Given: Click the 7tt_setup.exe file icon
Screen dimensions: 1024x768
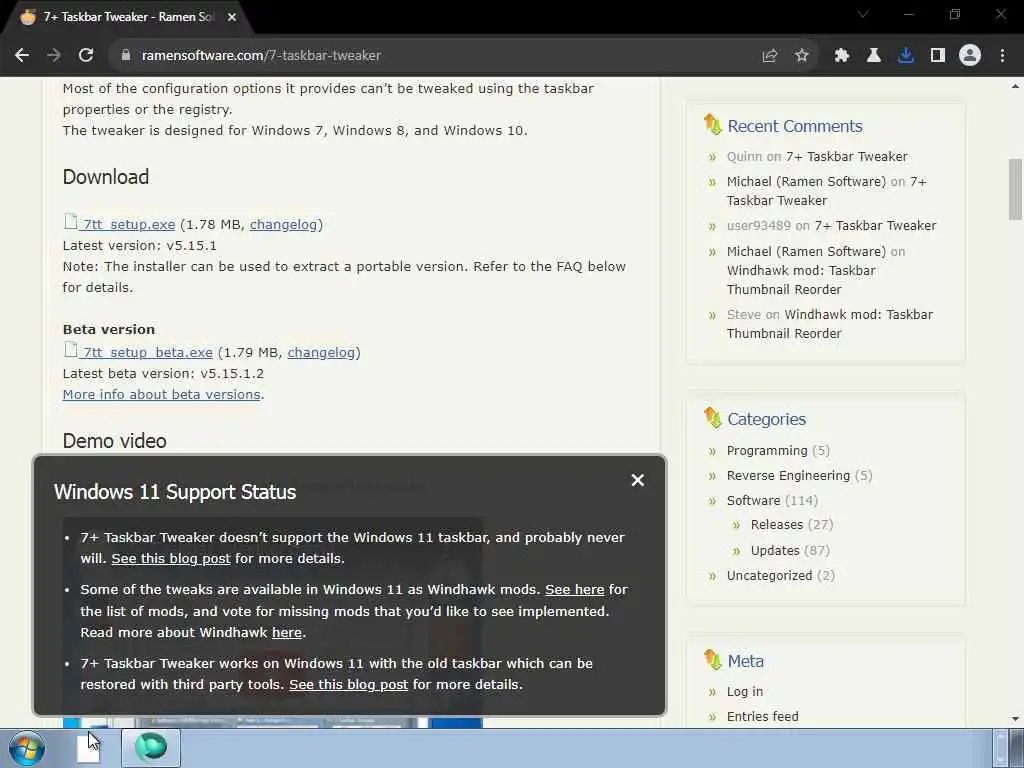Looking at the screenshot, I should pyautogui.click(x=71, y=222).
